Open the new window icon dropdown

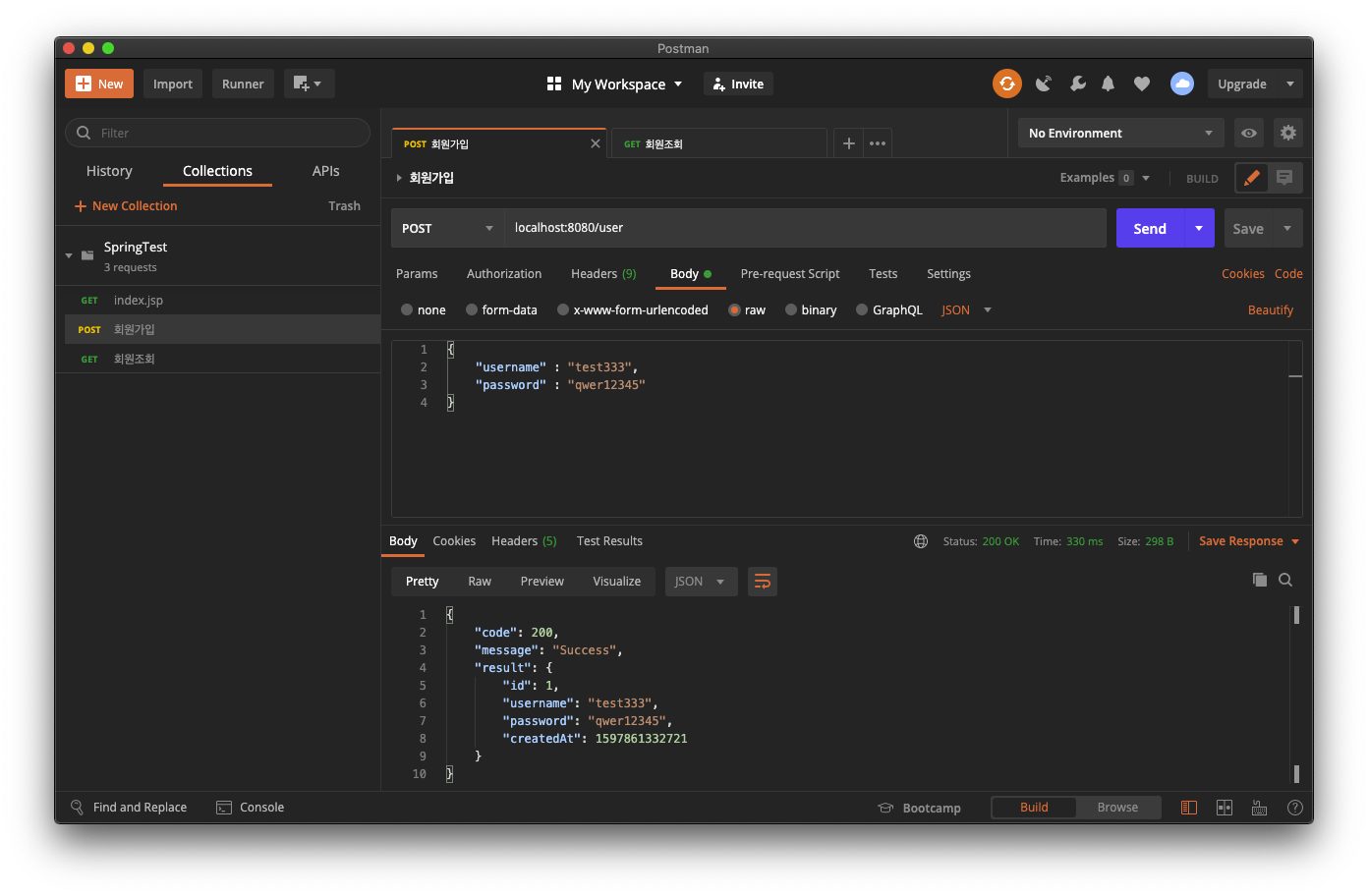(x=309, y=84)
